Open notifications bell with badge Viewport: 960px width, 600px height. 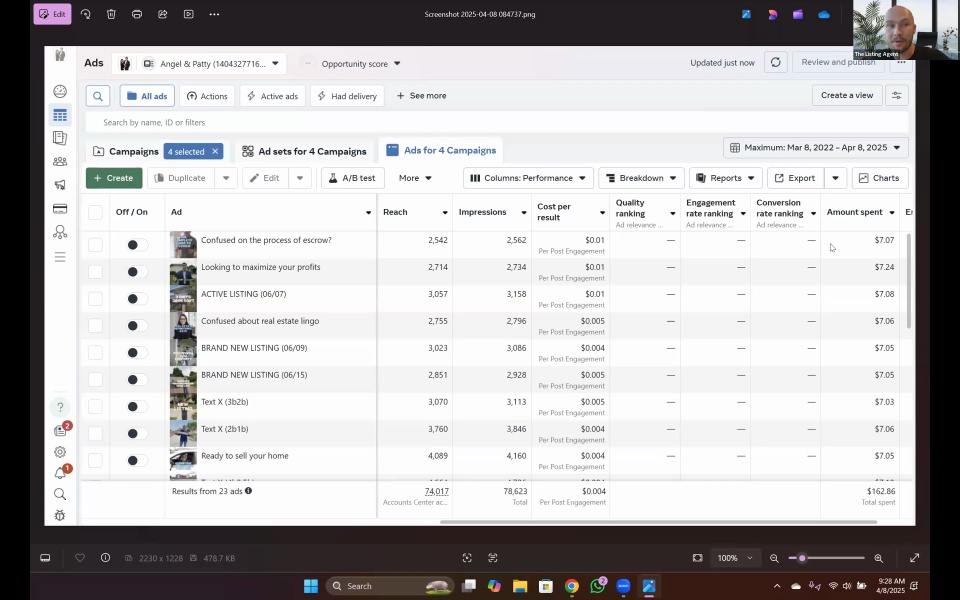(60, 473)
